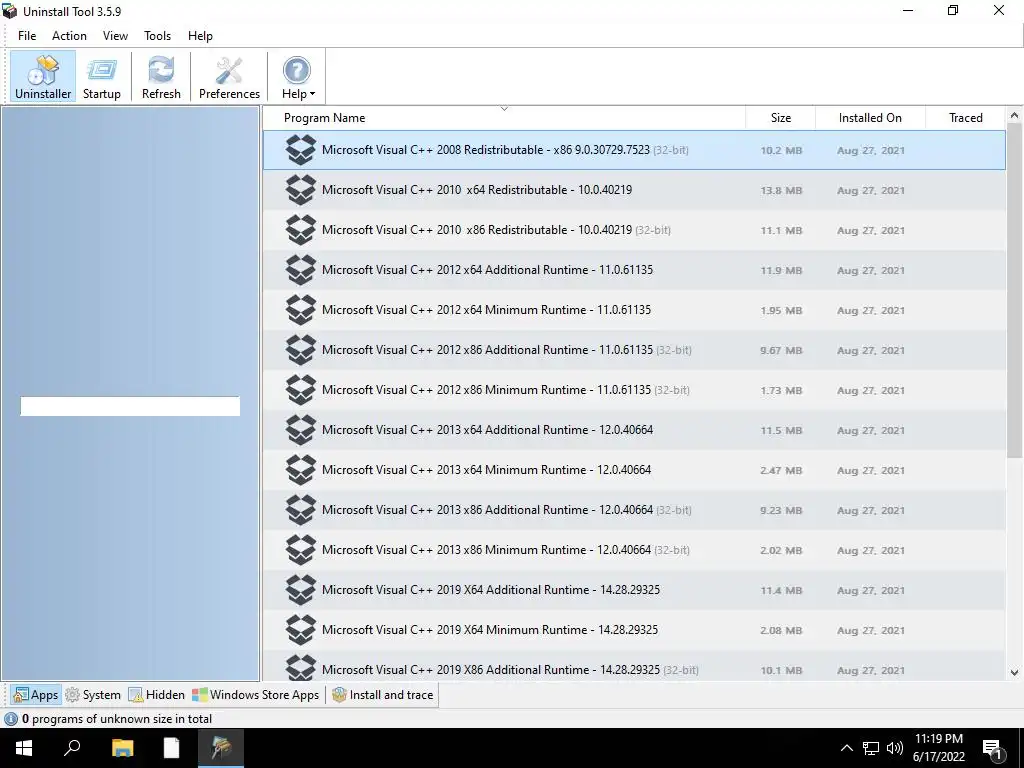Open taskbar Search

[72, 748]
